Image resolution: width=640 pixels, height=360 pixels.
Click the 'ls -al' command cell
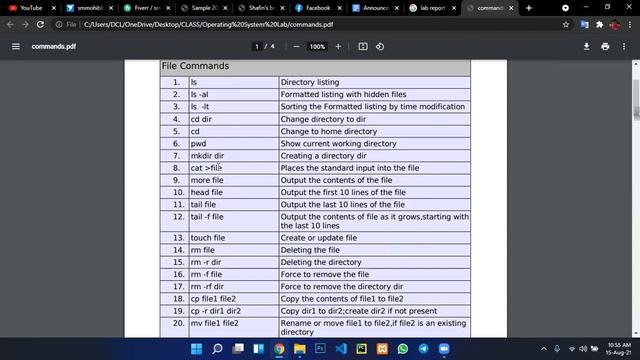[x=233, y=94]
